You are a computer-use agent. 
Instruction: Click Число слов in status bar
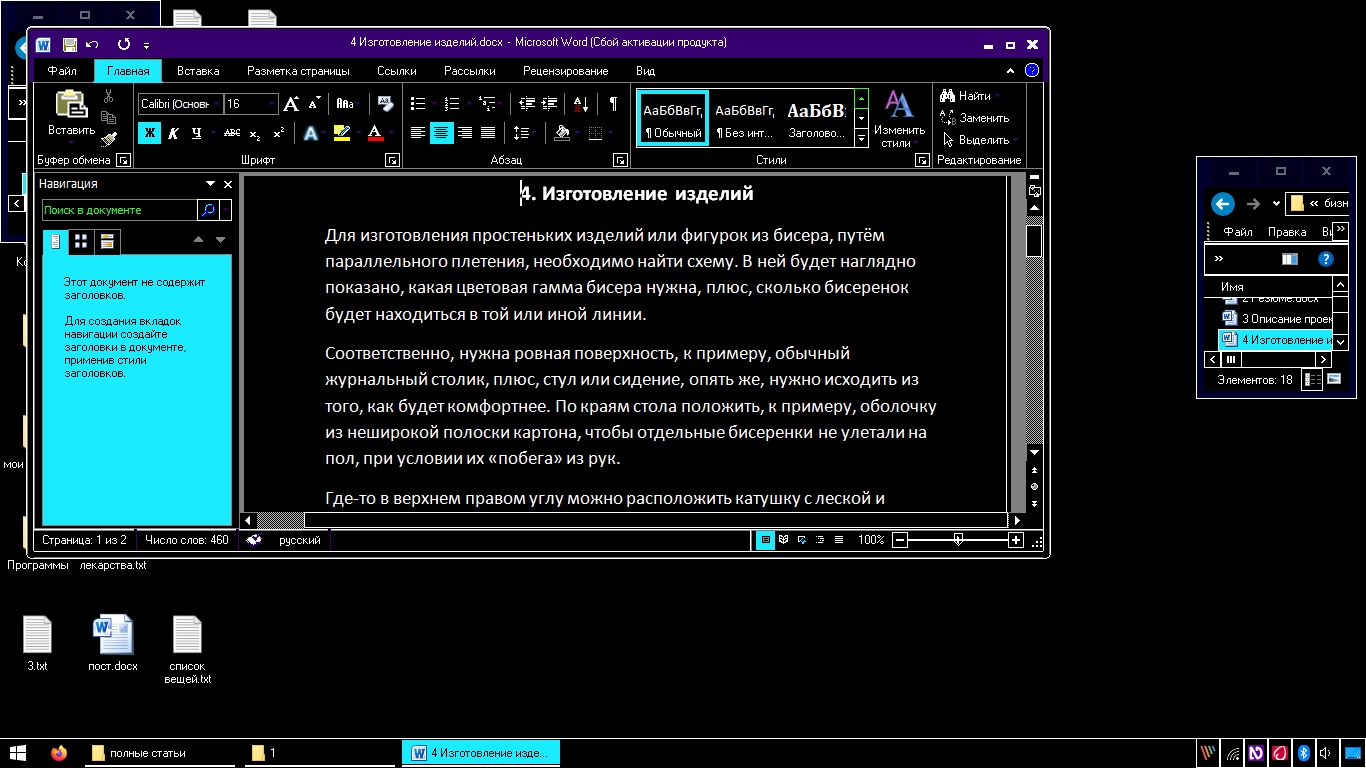[x=186, y=540]
